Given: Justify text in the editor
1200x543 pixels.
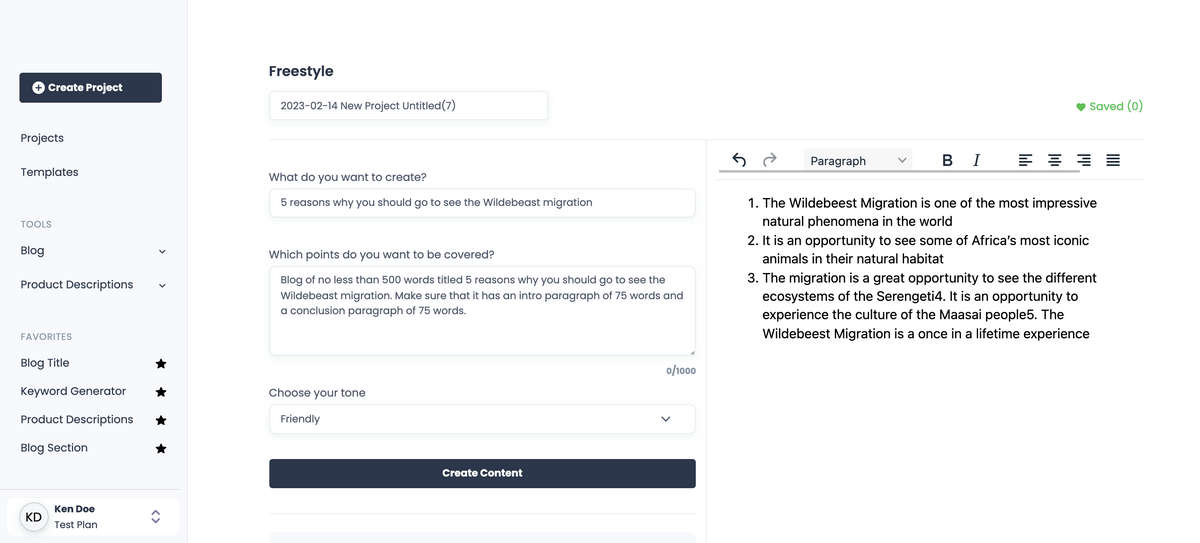Looking at the screenshot, I should [x=1113, y=160].
